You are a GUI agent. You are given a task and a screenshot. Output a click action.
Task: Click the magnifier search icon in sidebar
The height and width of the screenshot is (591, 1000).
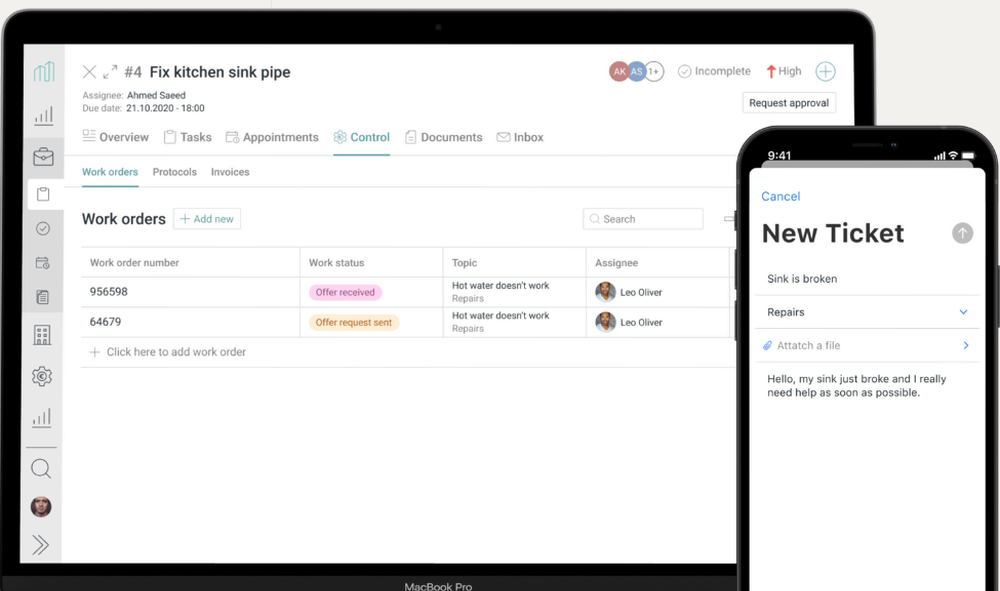pyautogui.click(x=41, y=469)
